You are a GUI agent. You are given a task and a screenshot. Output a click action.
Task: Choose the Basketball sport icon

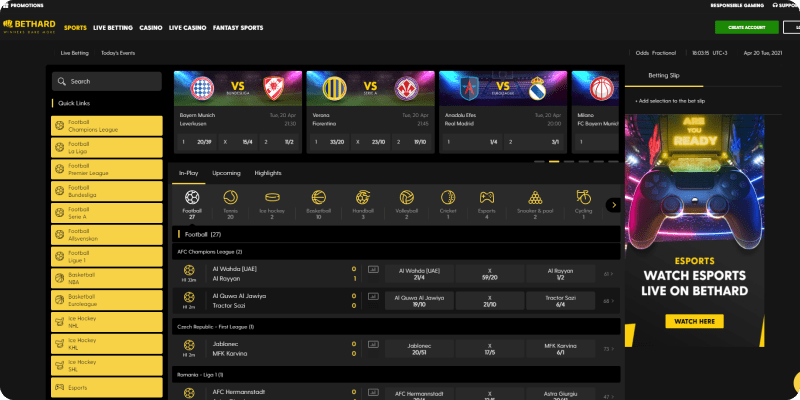click(x=318, y=198)
